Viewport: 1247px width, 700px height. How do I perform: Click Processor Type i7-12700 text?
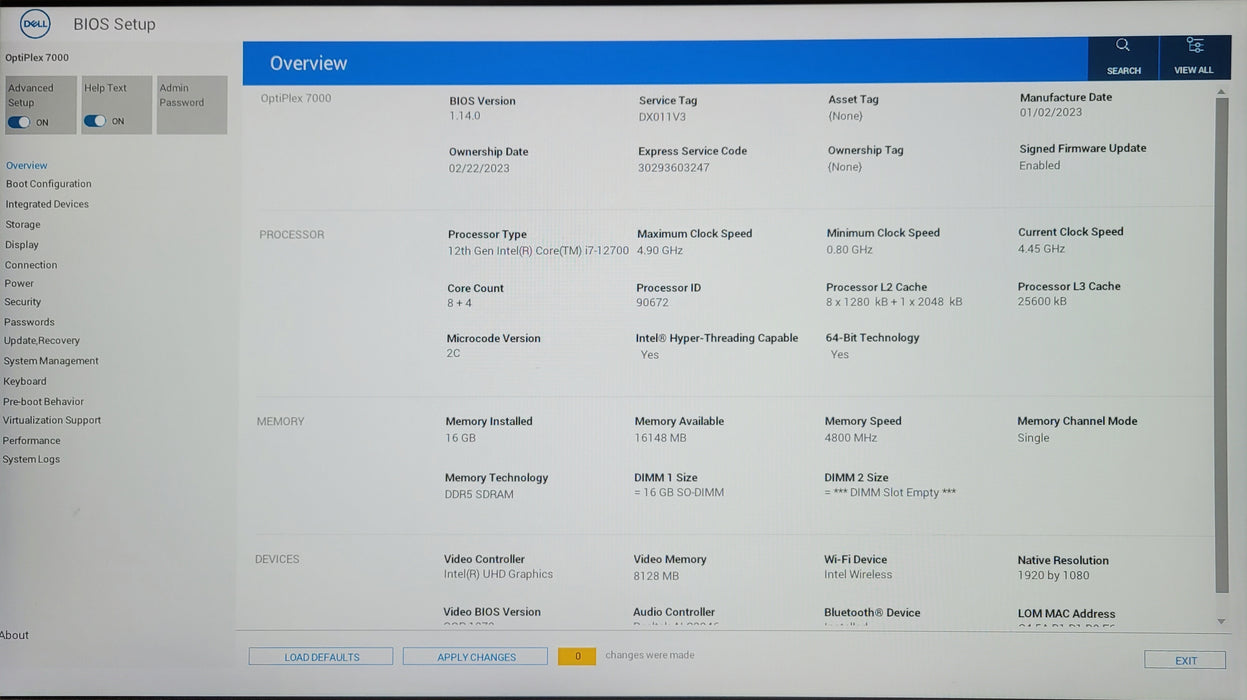point(538,251)
